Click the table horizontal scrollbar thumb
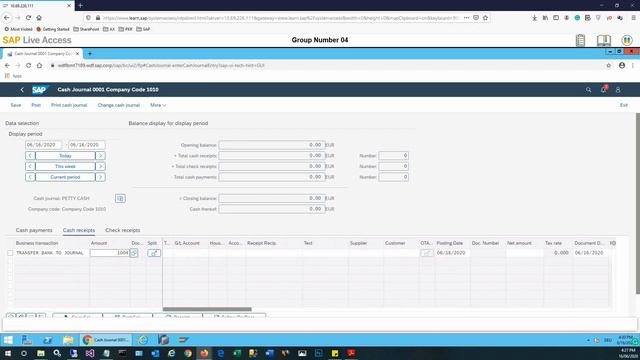This screenshot has width=640, height=360. [x=207, y=309]
